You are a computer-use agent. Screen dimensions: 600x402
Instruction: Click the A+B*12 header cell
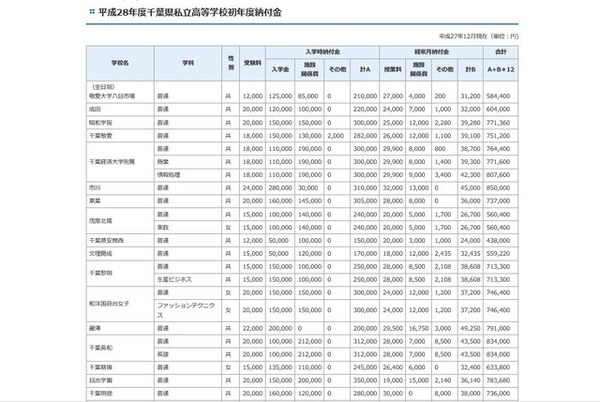click(501, 70)
